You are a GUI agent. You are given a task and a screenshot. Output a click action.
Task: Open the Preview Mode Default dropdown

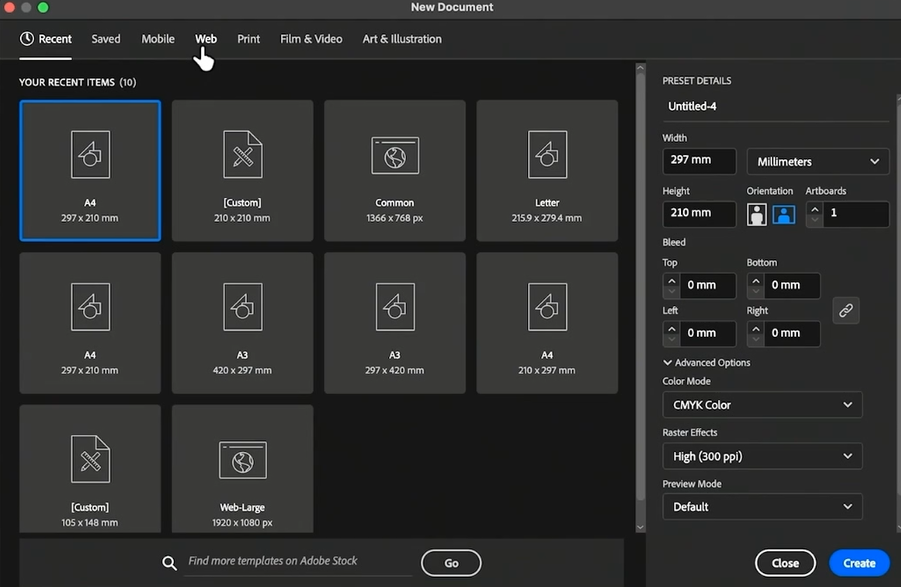[762, 507]
